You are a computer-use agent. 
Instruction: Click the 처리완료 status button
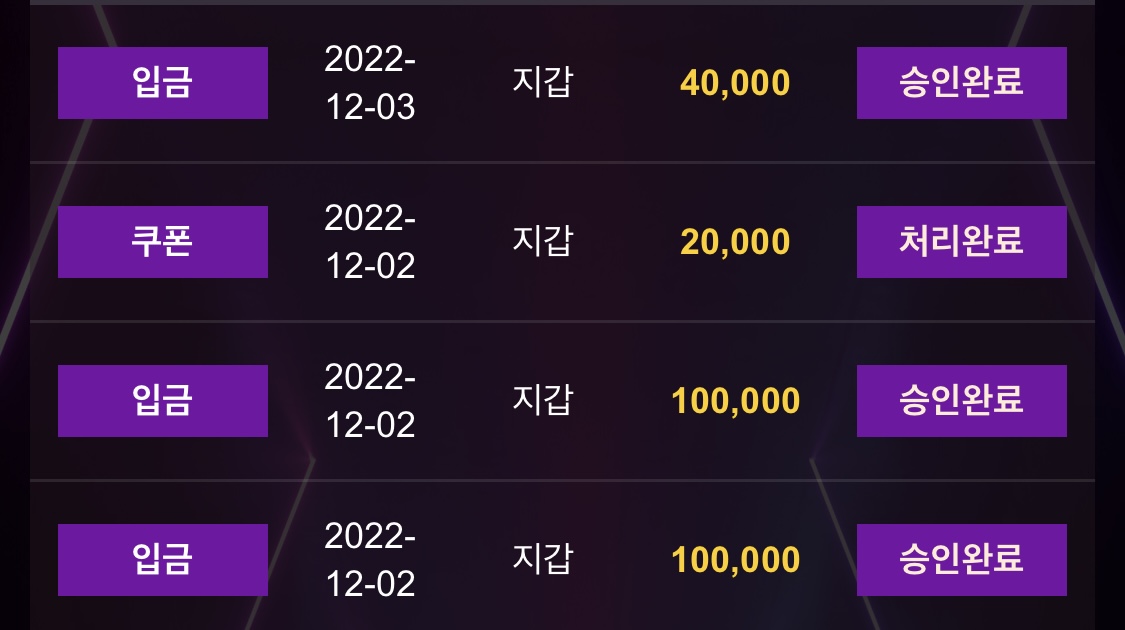click(961, 242)
